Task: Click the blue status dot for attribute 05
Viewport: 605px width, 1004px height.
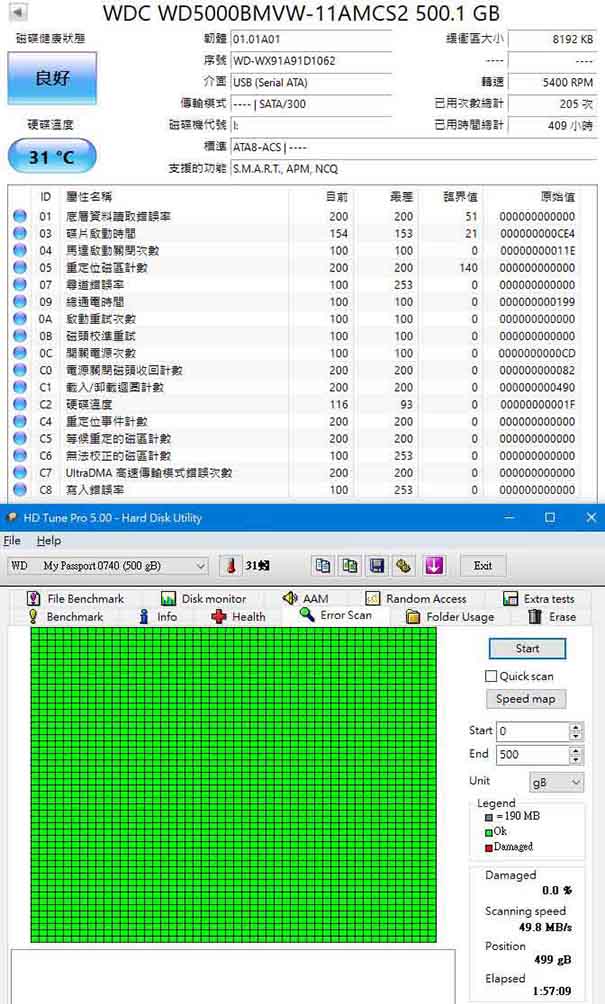Action: tap(20, 268)
